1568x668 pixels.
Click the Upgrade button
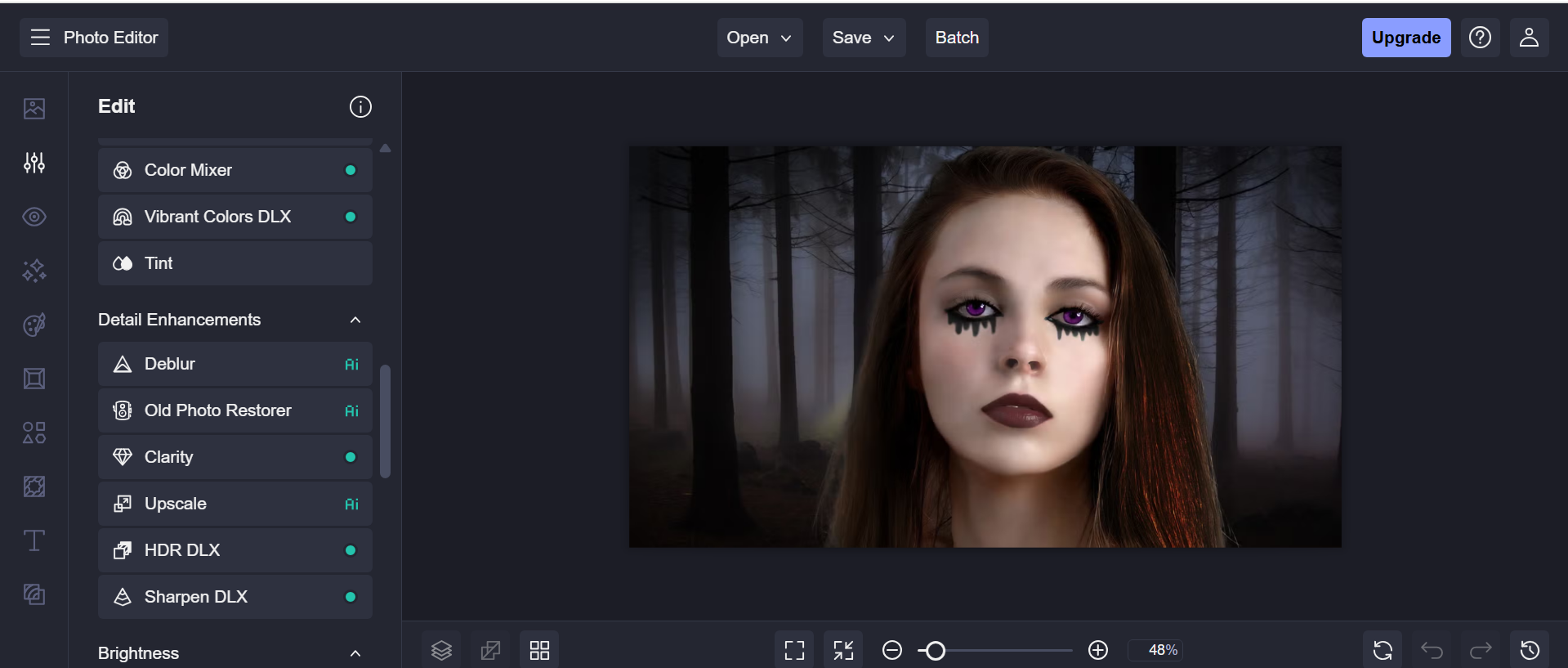(x=1406, y=38)
